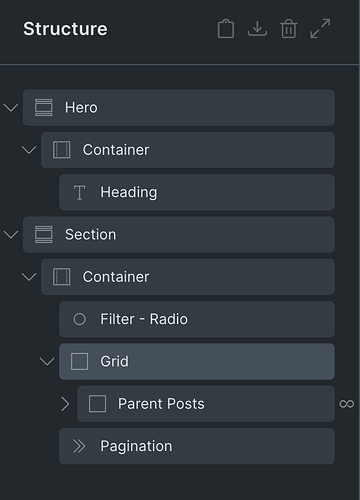Click the download/import icon in Structure header
Screen dimensions: 360x500
pos(257,29)
